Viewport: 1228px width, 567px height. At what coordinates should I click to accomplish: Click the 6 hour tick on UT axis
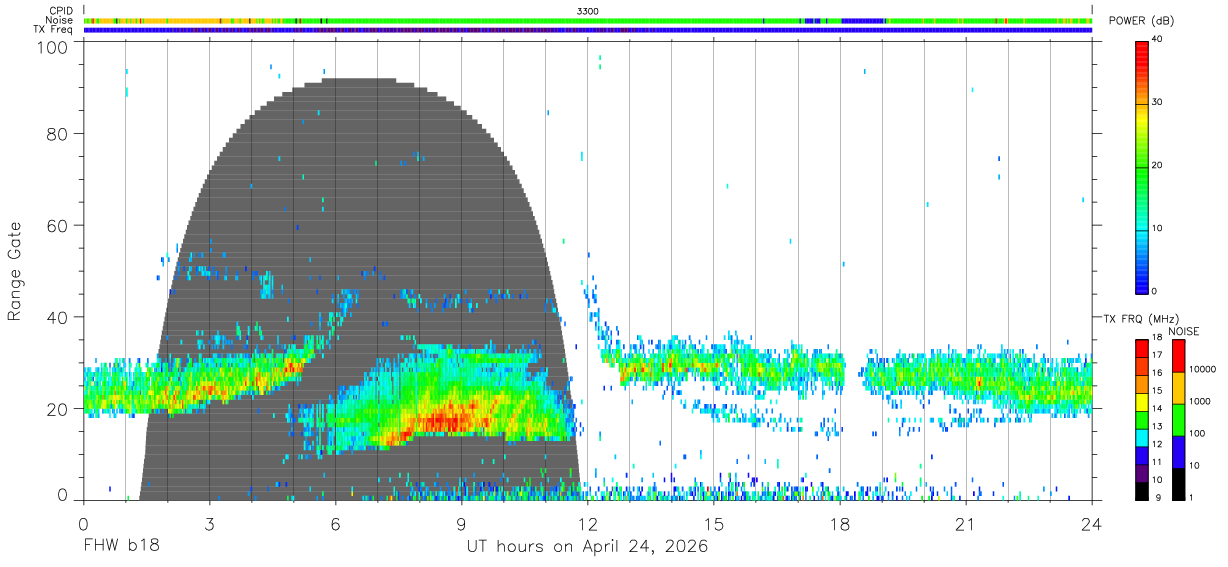pos(335,524)
